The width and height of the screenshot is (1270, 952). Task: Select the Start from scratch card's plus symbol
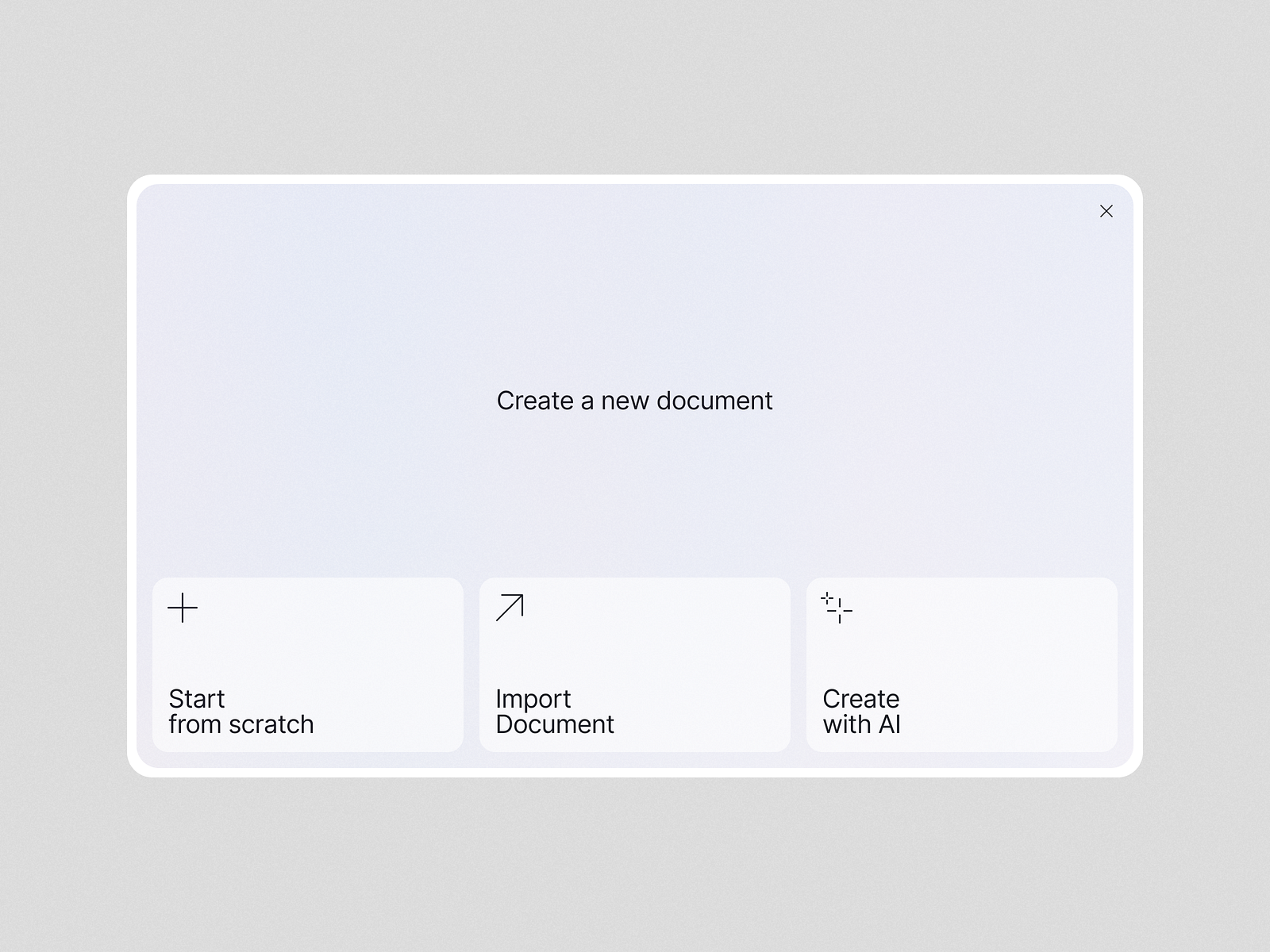point(182,608)
